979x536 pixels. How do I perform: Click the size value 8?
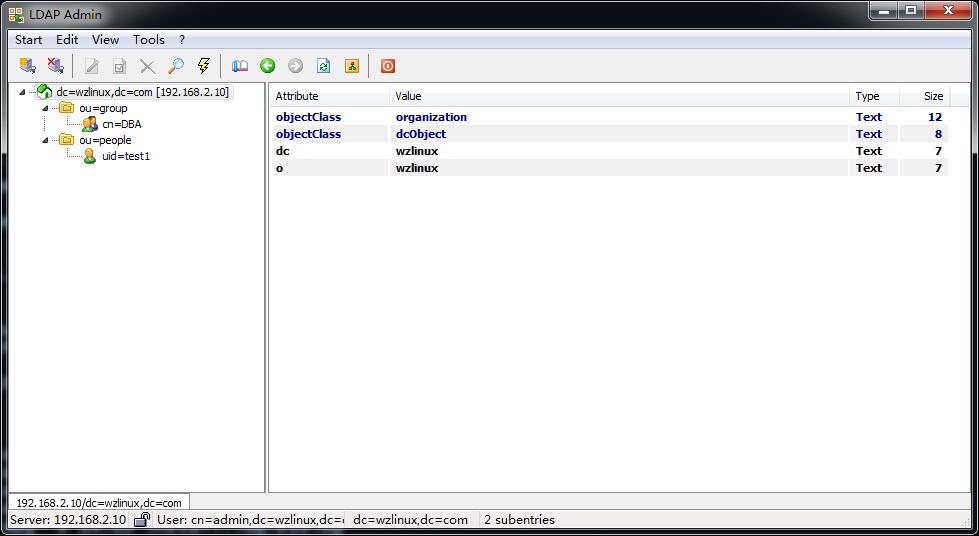(x=938, y=134)
